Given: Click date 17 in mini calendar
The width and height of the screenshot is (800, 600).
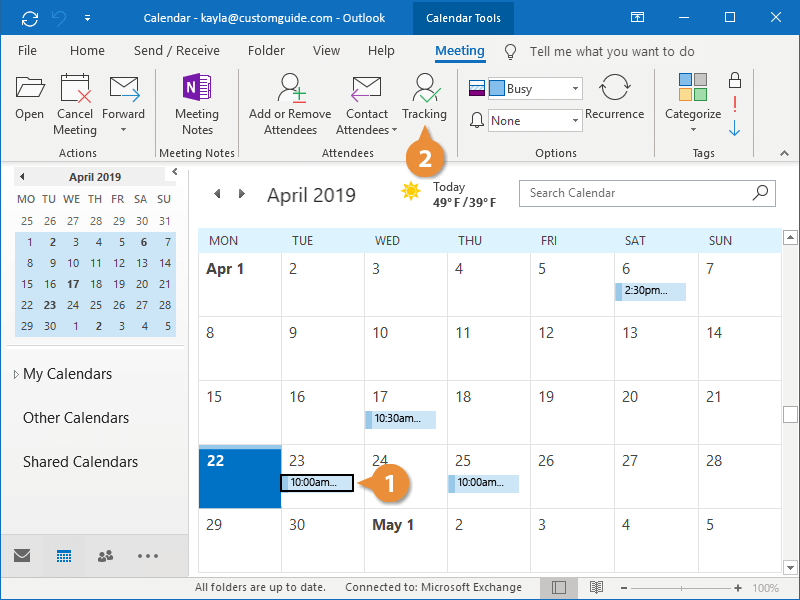Looking at the screenshot, I should pos(73,284).
